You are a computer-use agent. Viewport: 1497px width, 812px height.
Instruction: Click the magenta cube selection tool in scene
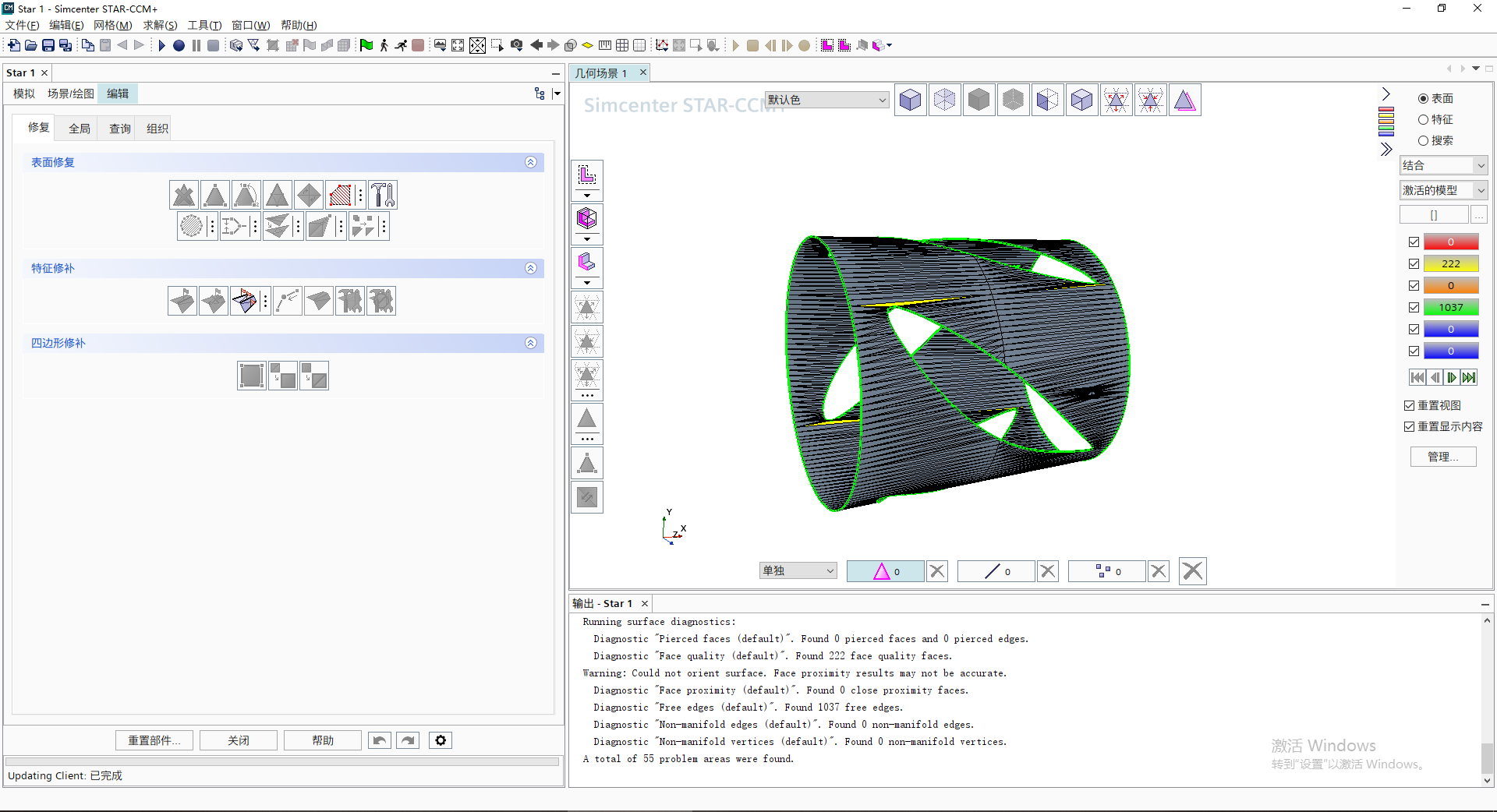click(x=587, y=218)
